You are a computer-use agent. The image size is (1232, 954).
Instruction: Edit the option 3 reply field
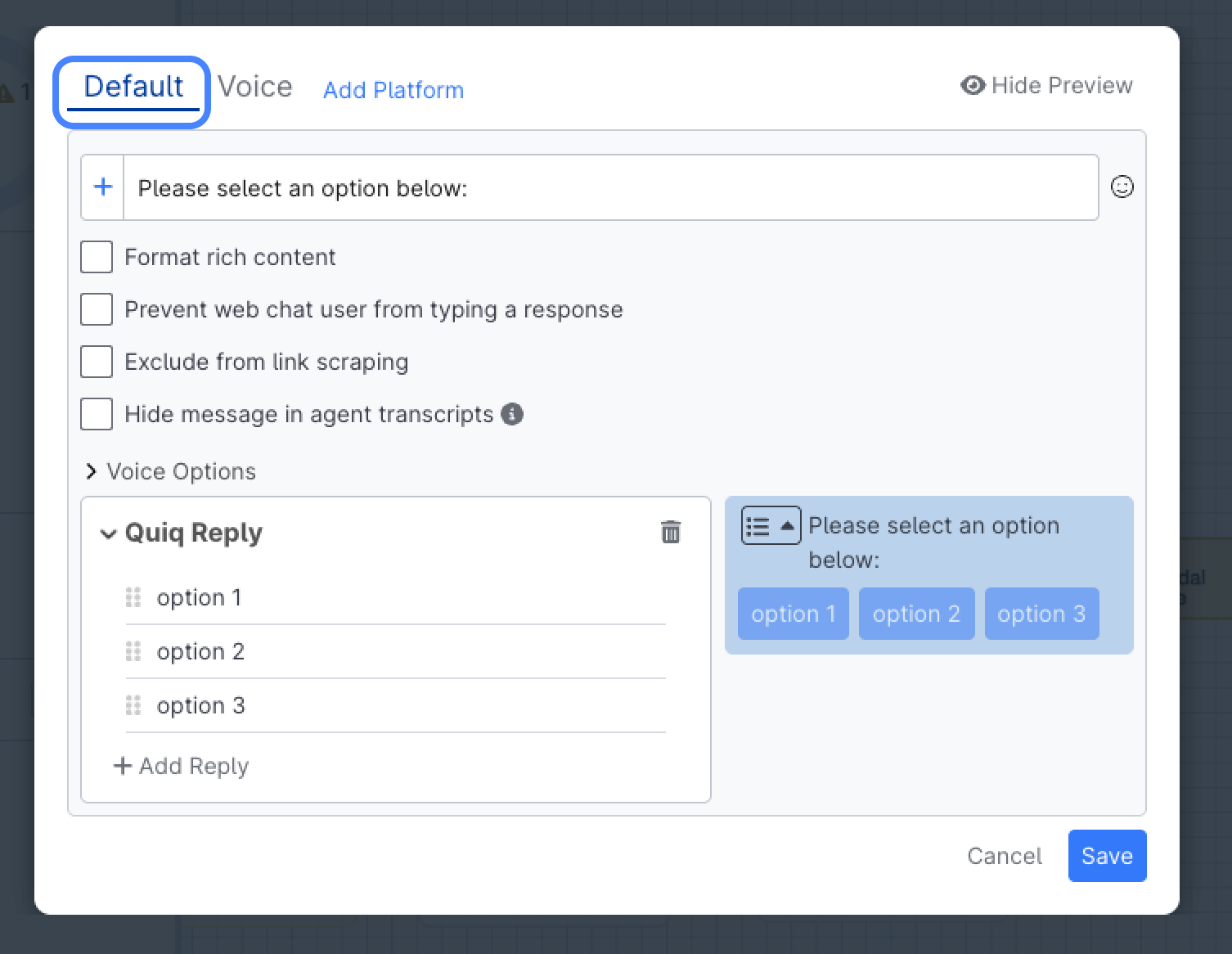(x=411, y=706)
